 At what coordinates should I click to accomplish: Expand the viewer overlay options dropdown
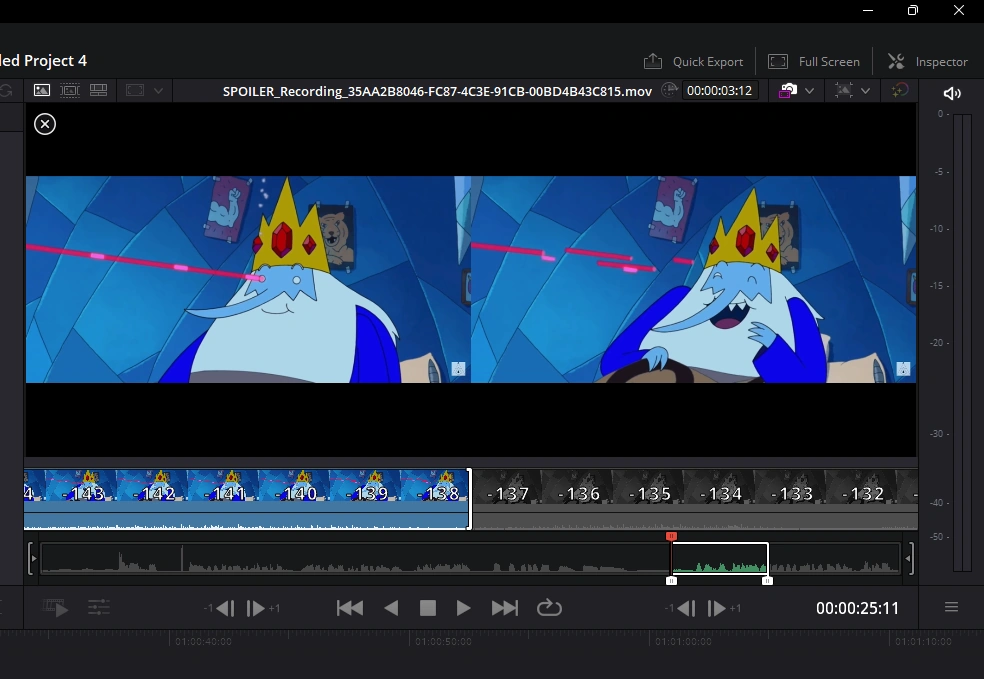tap(865, 91)
